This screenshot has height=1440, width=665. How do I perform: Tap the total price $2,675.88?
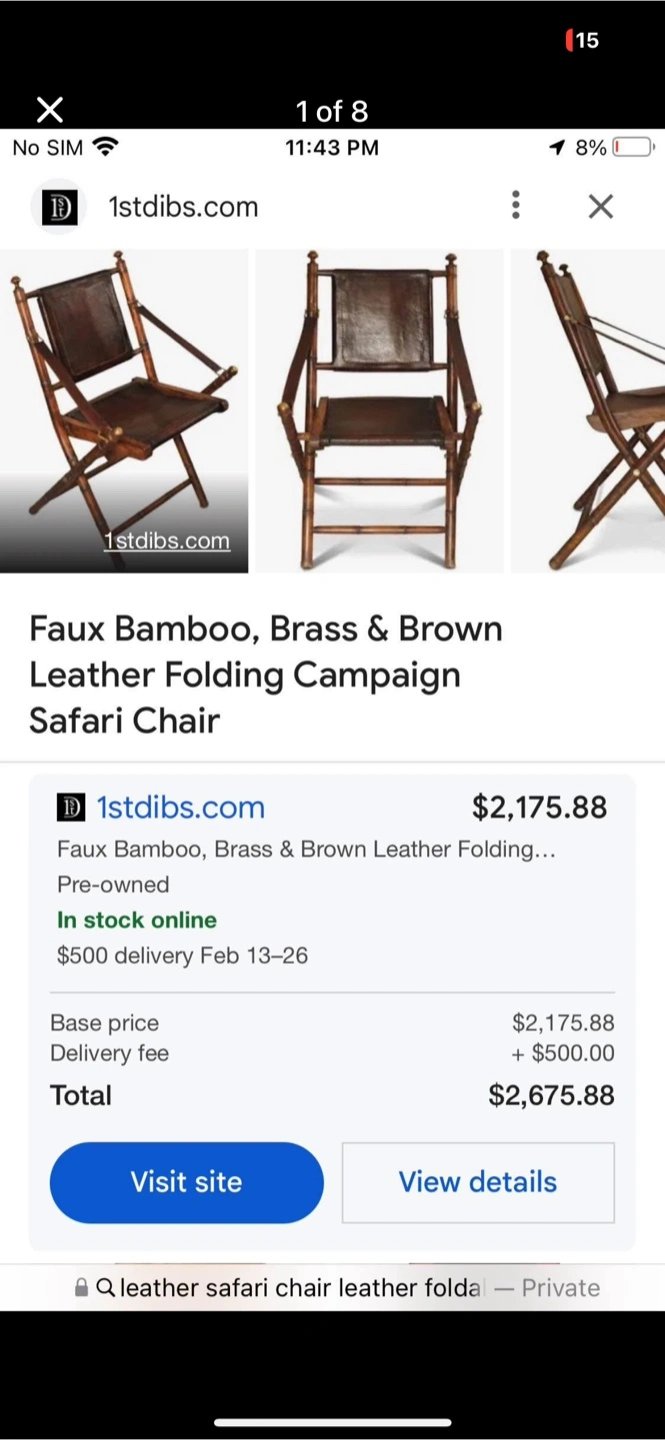(551, 1095)
